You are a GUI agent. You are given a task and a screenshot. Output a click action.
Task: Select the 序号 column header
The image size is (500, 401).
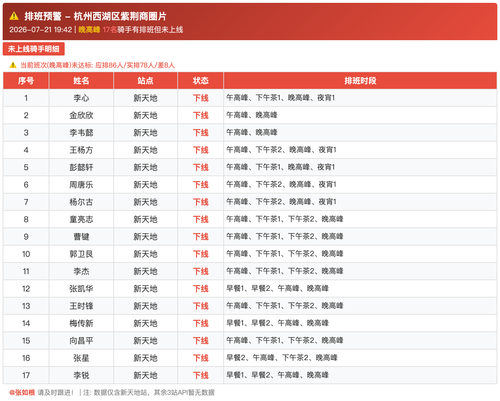(26, 81)
